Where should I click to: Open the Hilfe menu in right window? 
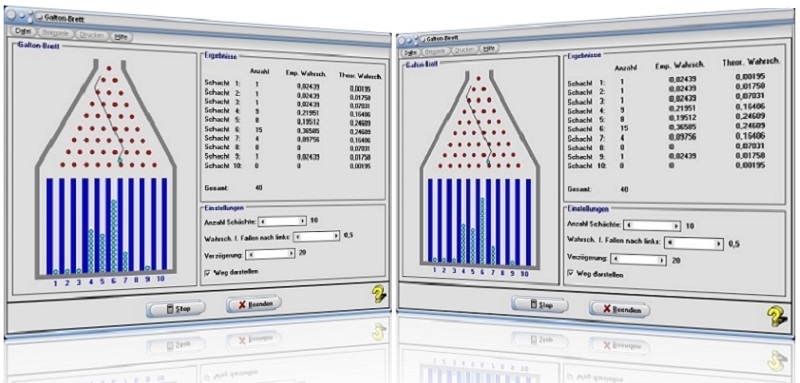click(x=489, y=49)
